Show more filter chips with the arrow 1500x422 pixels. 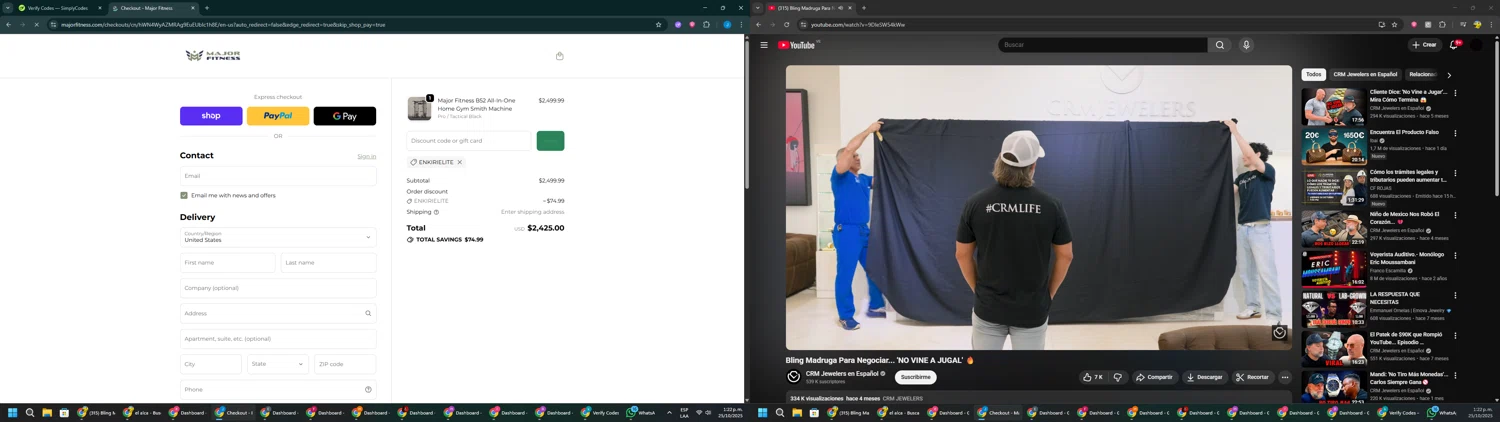[1449, 74]
